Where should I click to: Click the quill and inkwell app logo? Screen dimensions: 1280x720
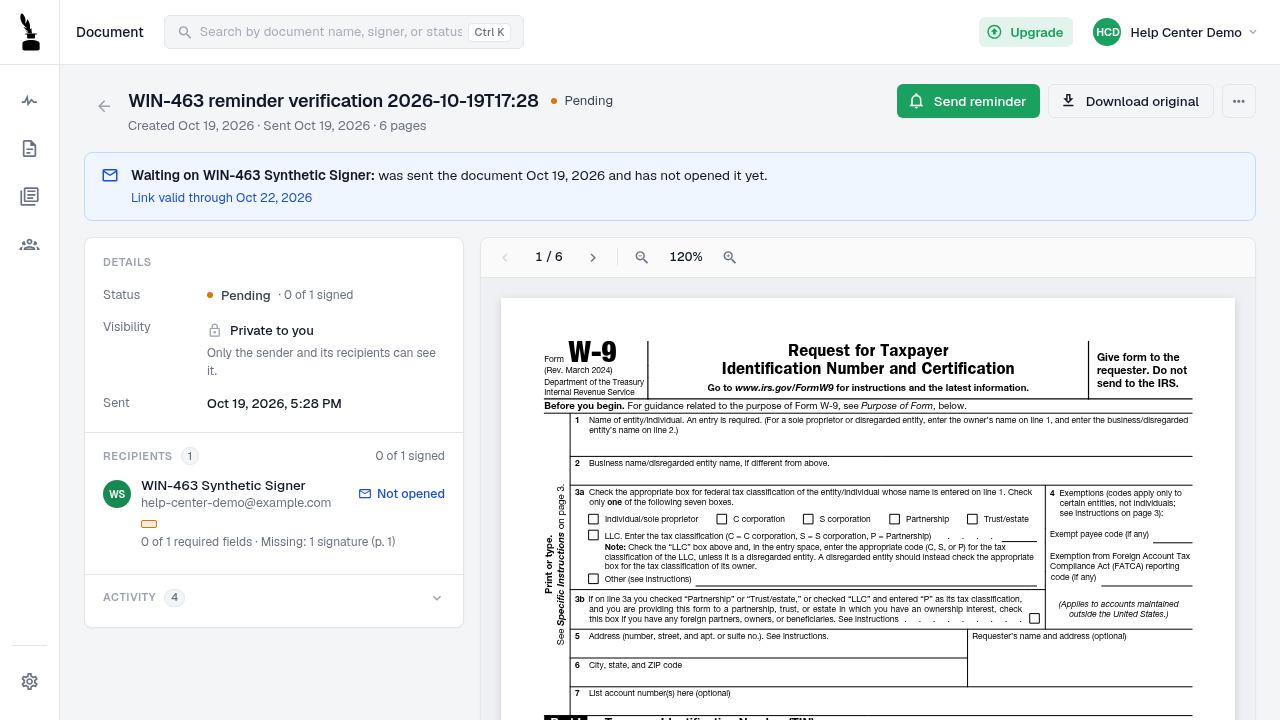30,32
